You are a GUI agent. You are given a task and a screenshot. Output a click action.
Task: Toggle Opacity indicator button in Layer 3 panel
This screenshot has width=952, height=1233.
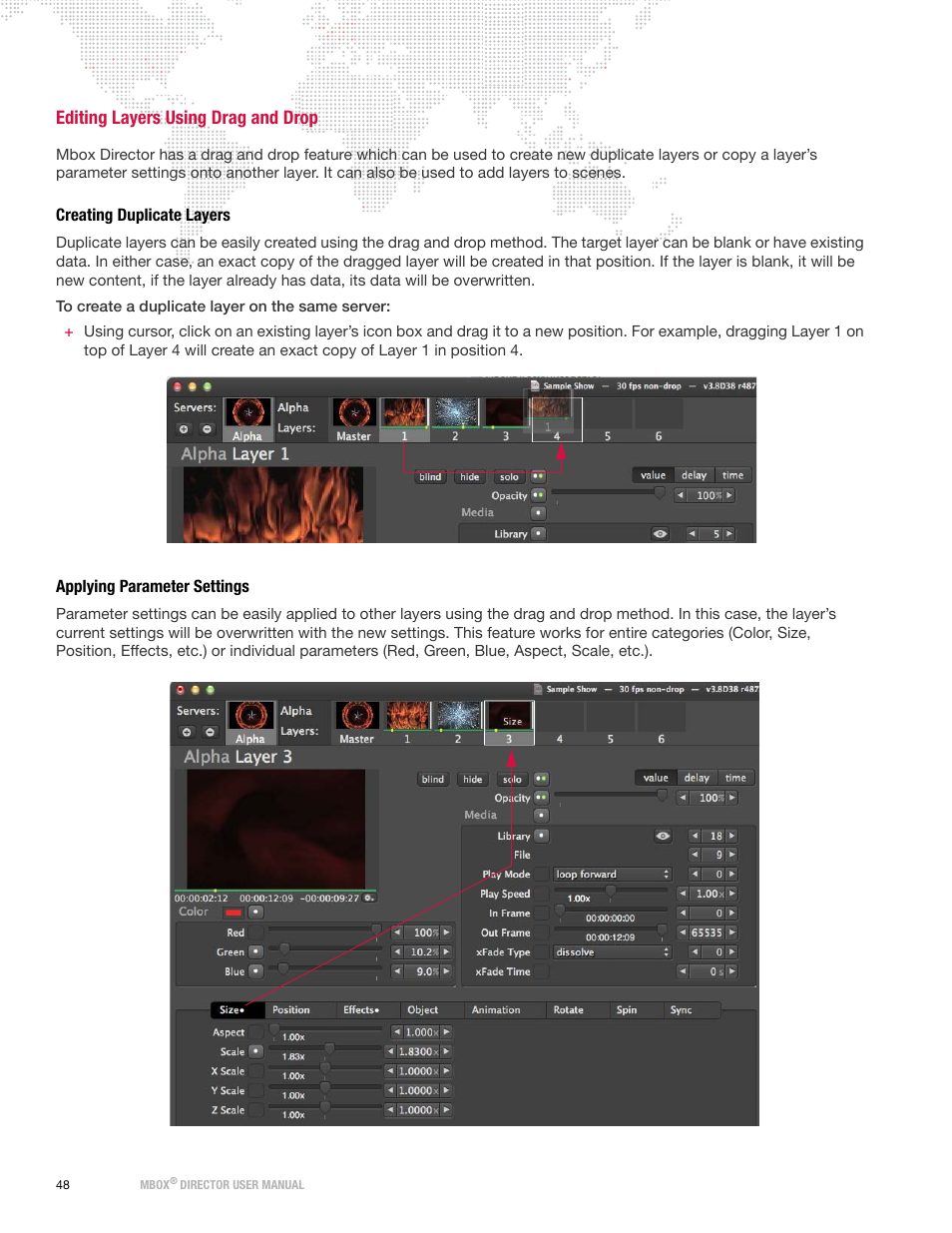tap(542, 798)
